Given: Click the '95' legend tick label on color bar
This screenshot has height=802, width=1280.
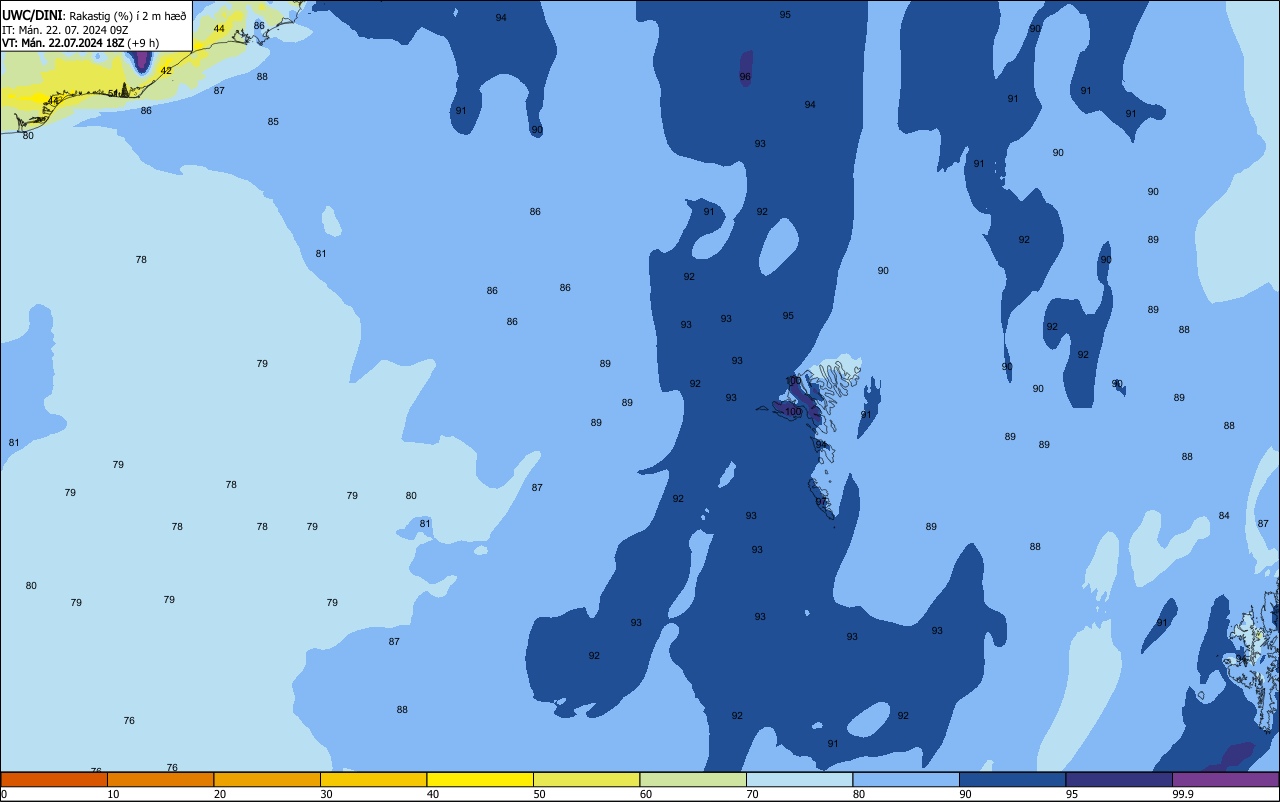Looking at the screenshot, I should (1072, 794).
